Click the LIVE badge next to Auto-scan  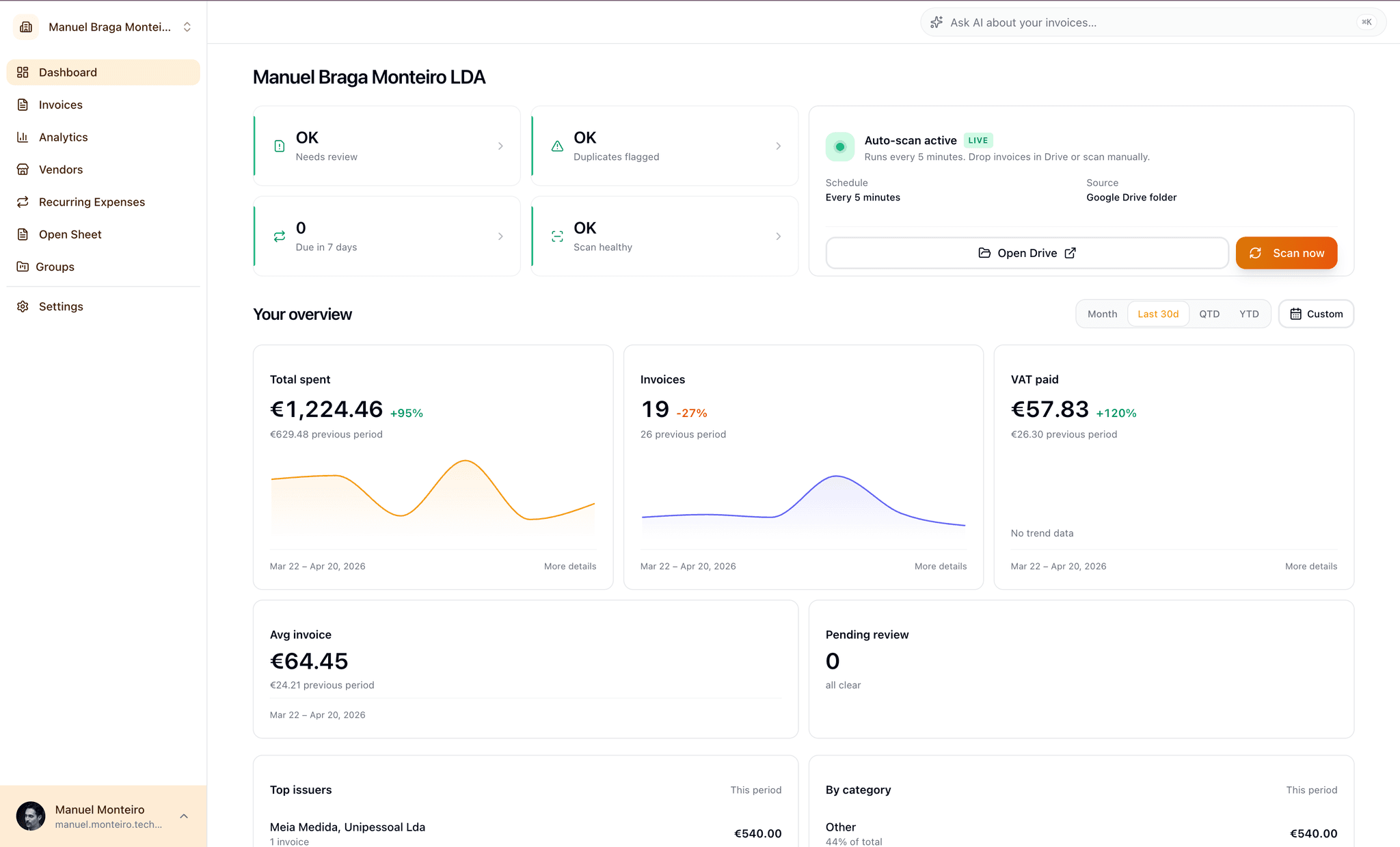978,140
